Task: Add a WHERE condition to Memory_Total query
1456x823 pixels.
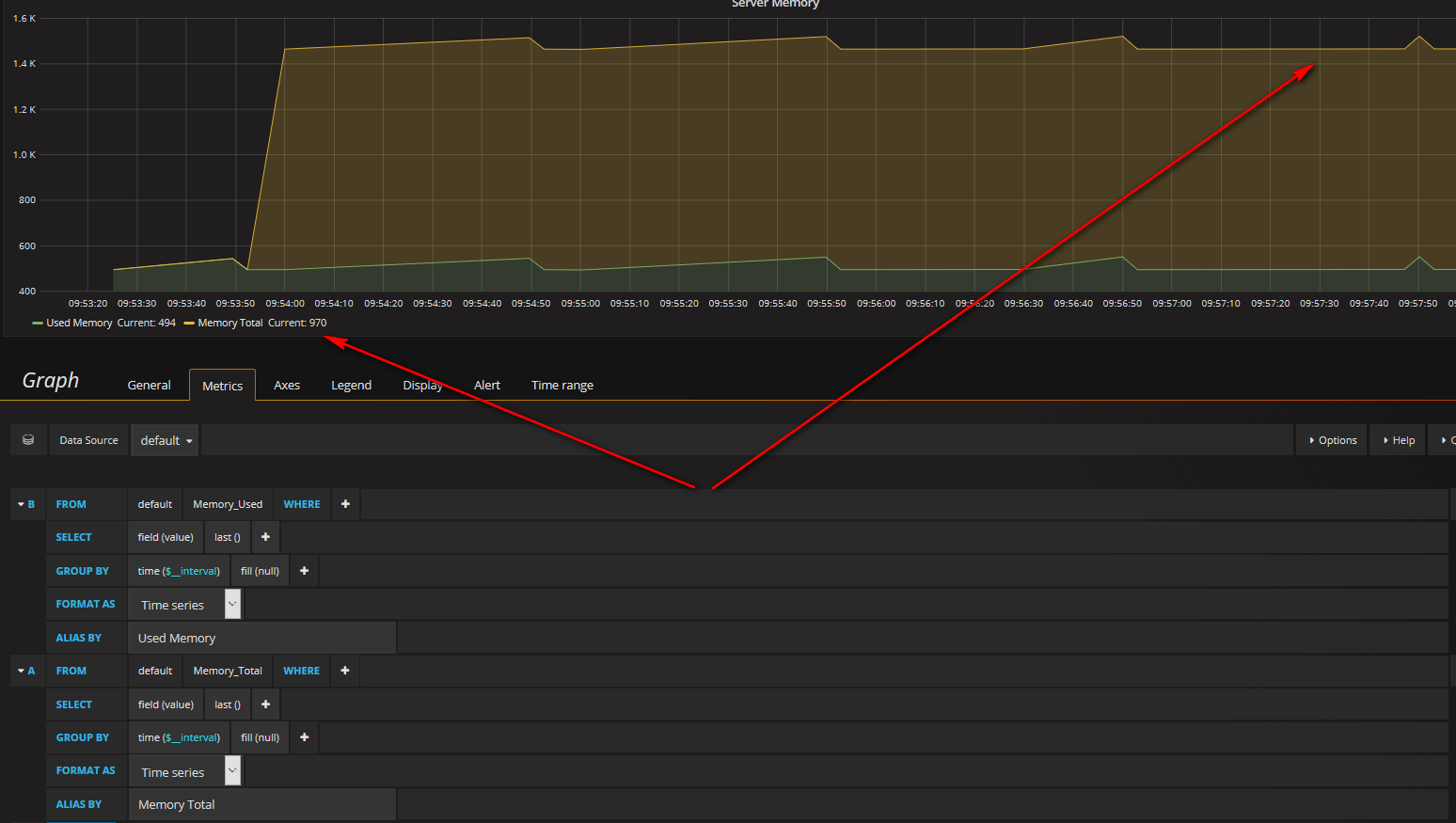Action: click(344, 671)
